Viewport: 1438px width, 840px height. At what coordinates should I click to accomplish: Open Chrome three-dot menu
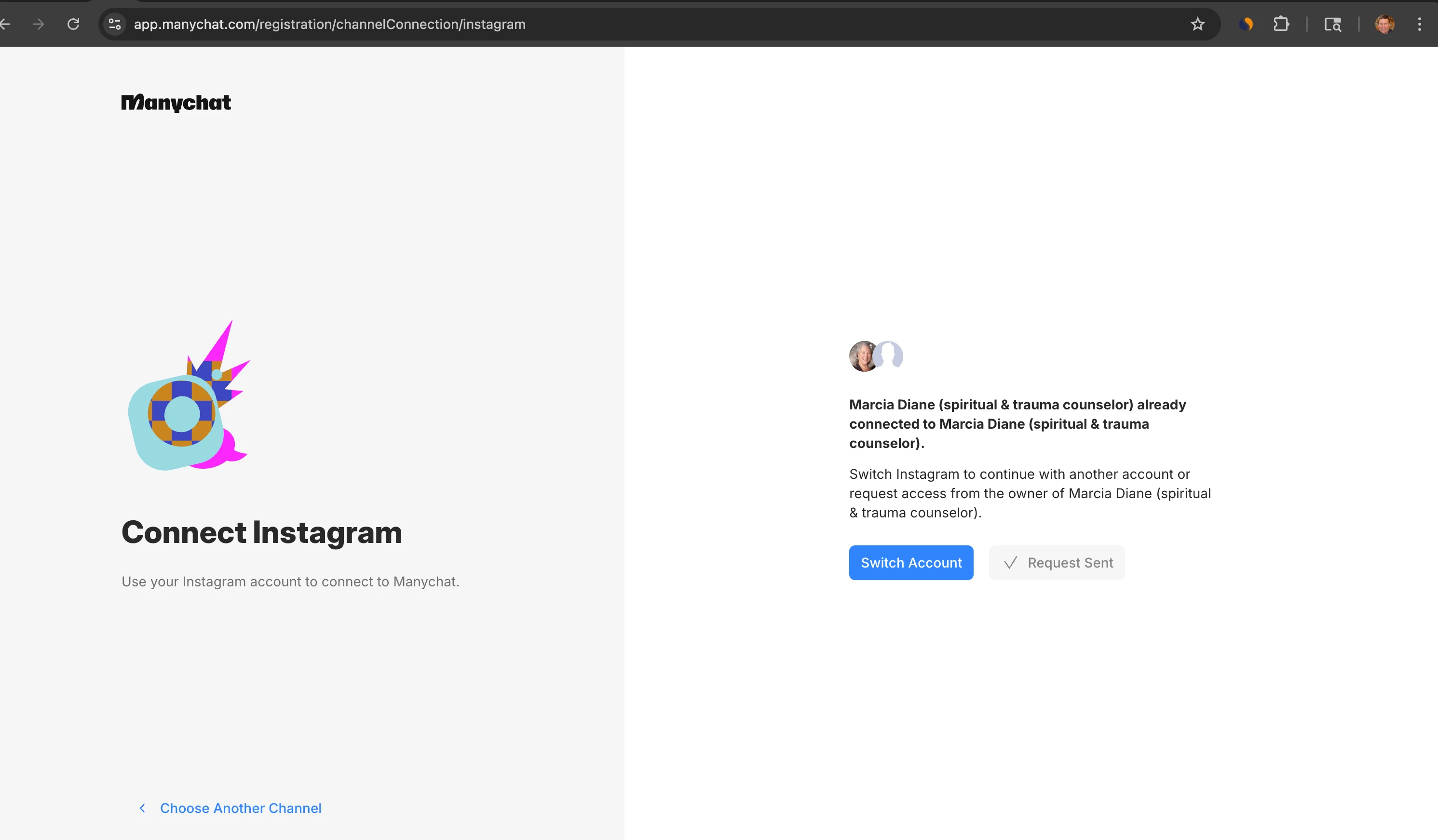pyautogui.click(x=1419, y=24)
